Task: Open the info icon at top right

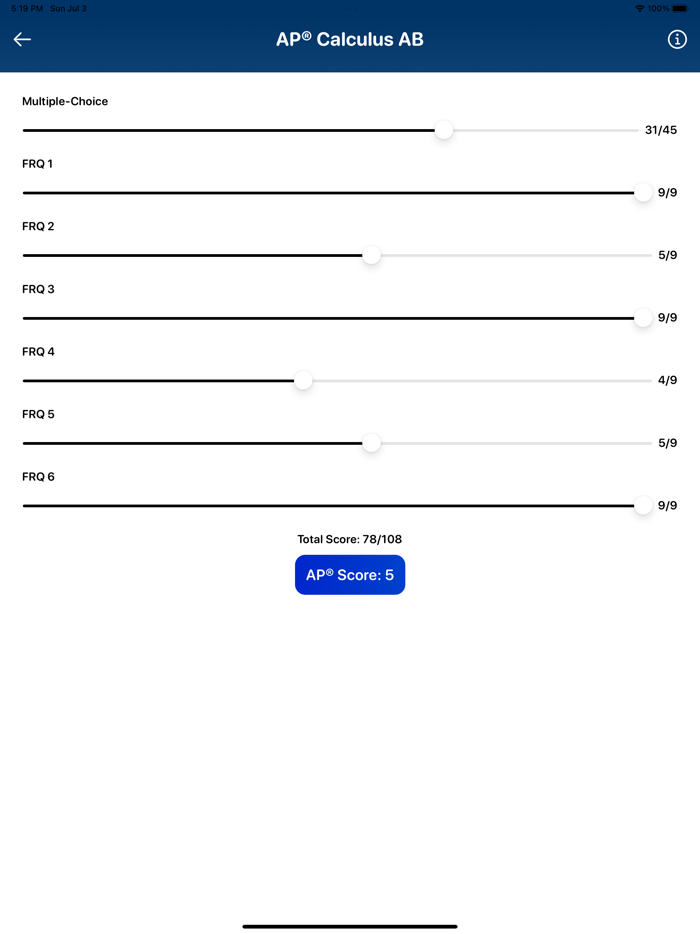Action: click(676, 39)
